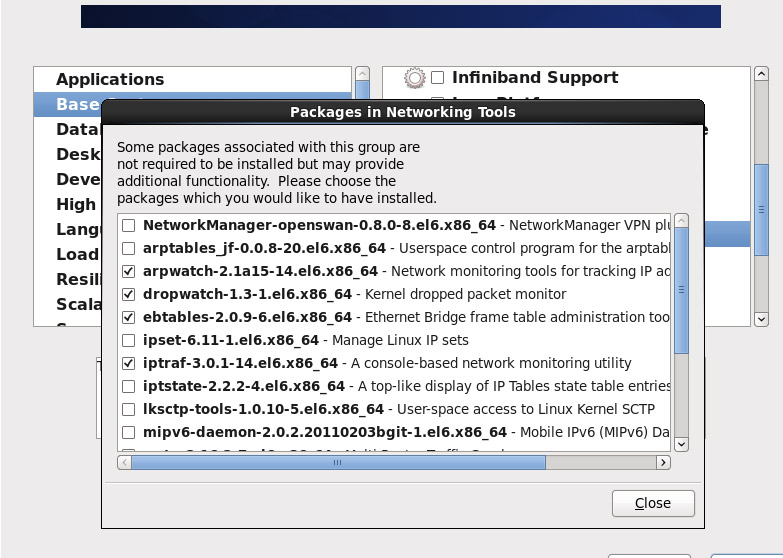783x558 pixels.
Task: Click the Infiniband Support group icon
Action: [x=414, y=78]
